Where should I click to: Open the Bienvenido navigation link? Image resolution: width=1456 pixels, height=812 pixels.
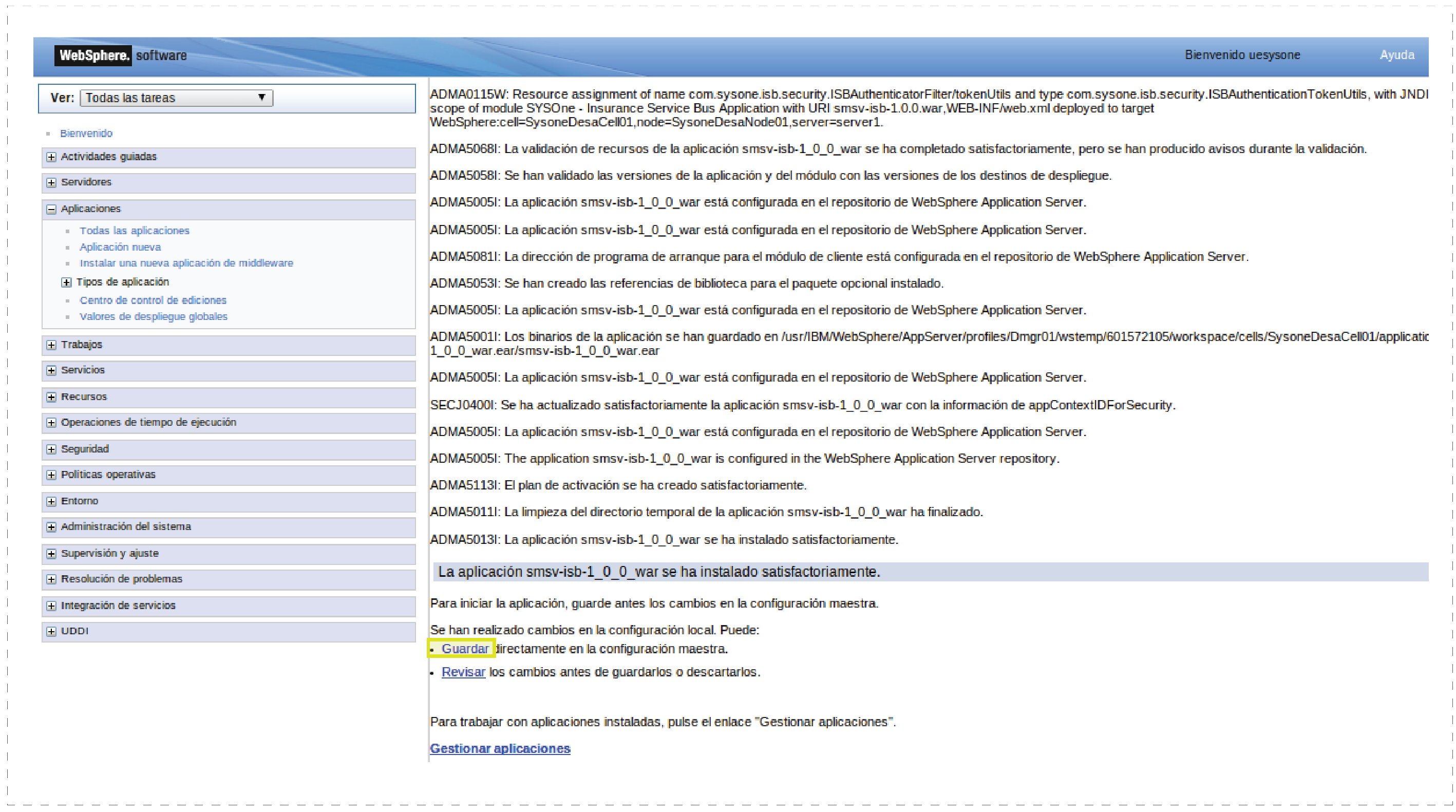click(x=86, y=134)
